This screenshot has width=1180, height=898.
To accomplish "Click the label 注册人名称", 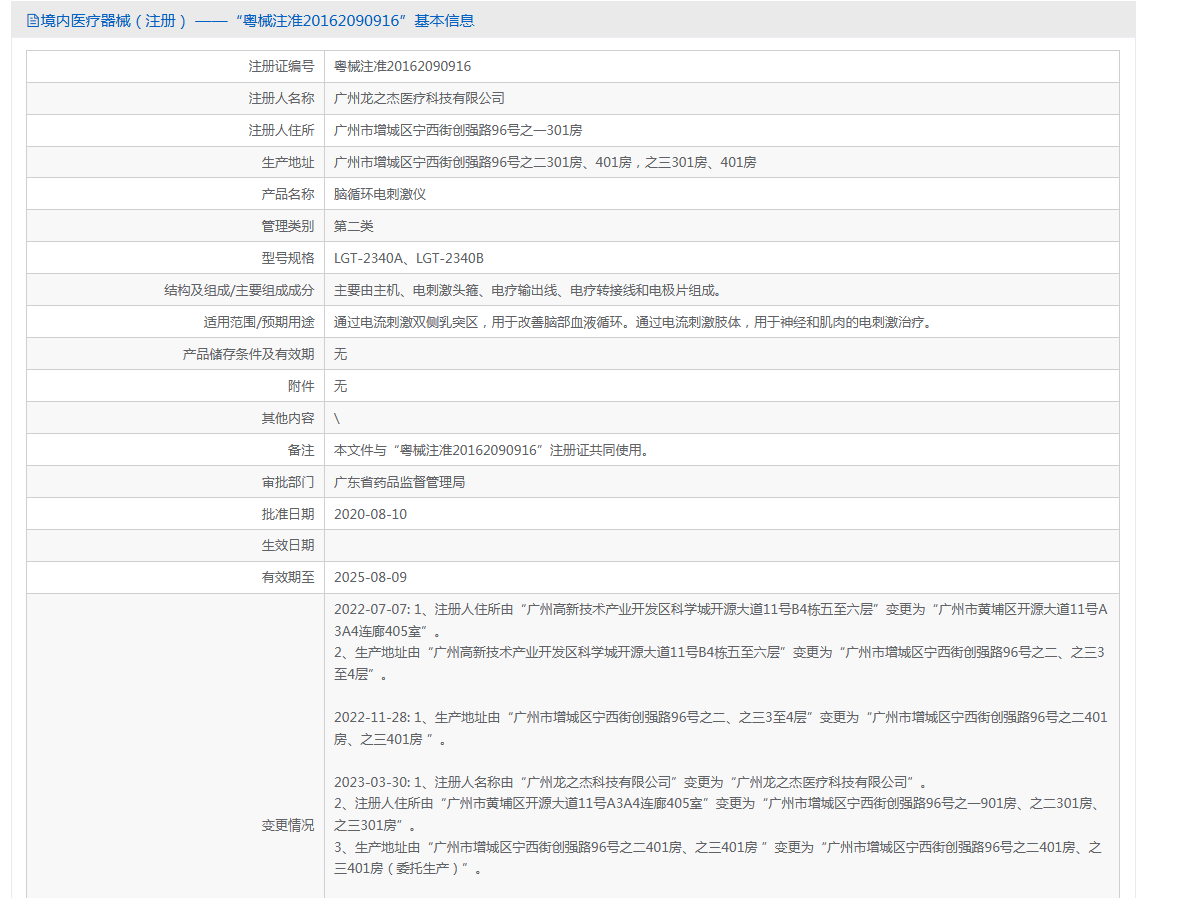I will (x=281, y=99).
